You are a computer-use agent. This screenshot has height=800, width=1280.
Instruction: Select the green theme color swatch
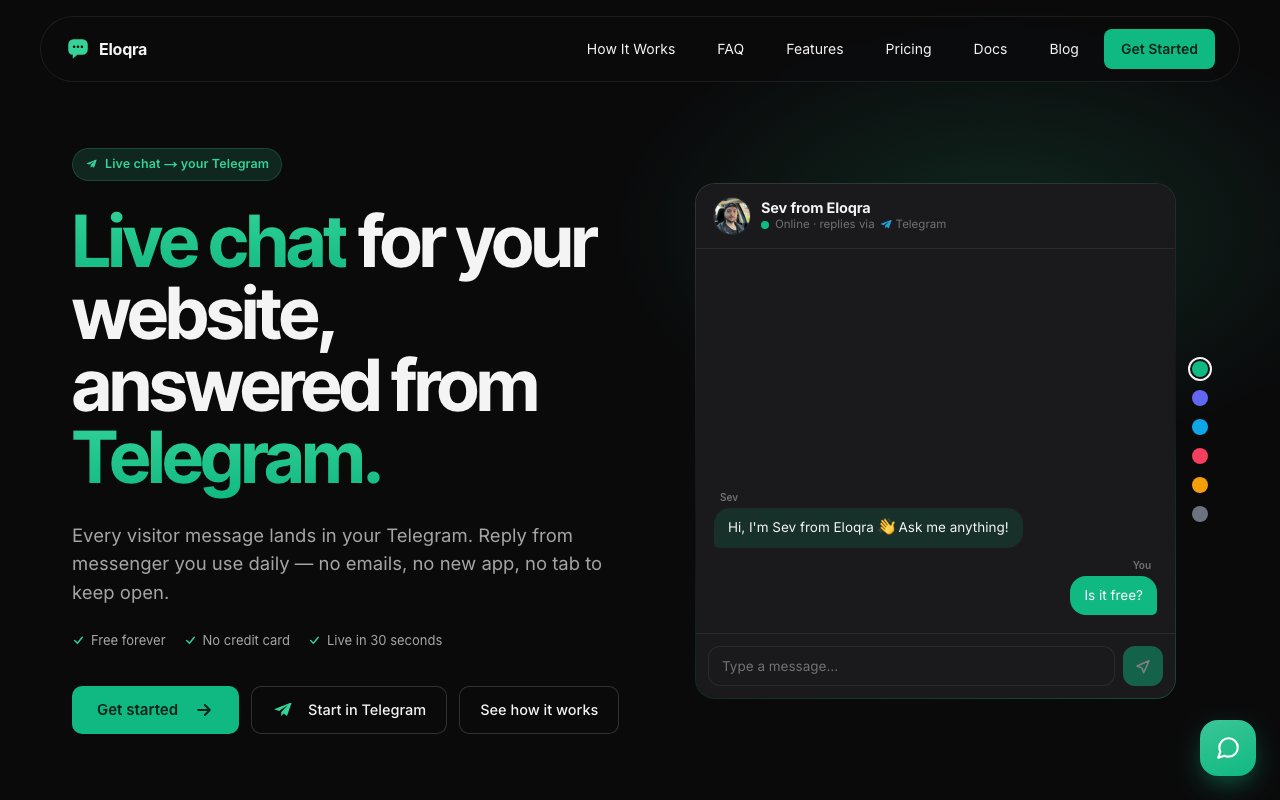(x=1200, y=369)
